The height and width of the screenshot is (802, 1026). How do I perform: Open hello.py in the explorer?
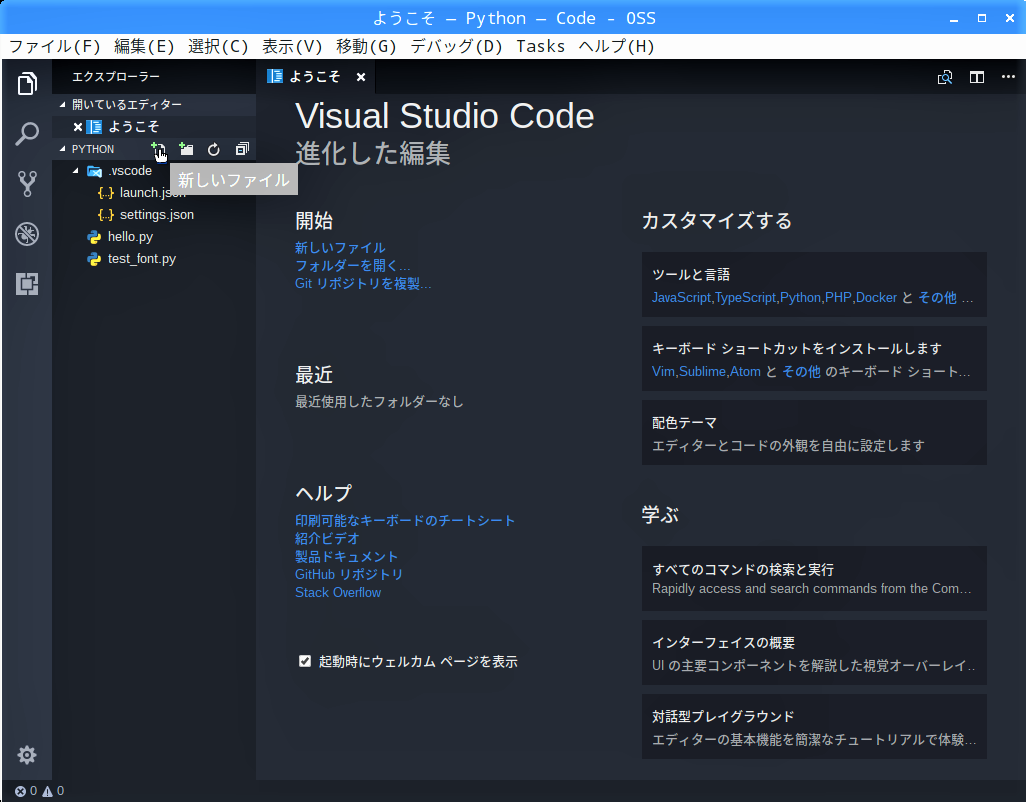coord(130,237)
